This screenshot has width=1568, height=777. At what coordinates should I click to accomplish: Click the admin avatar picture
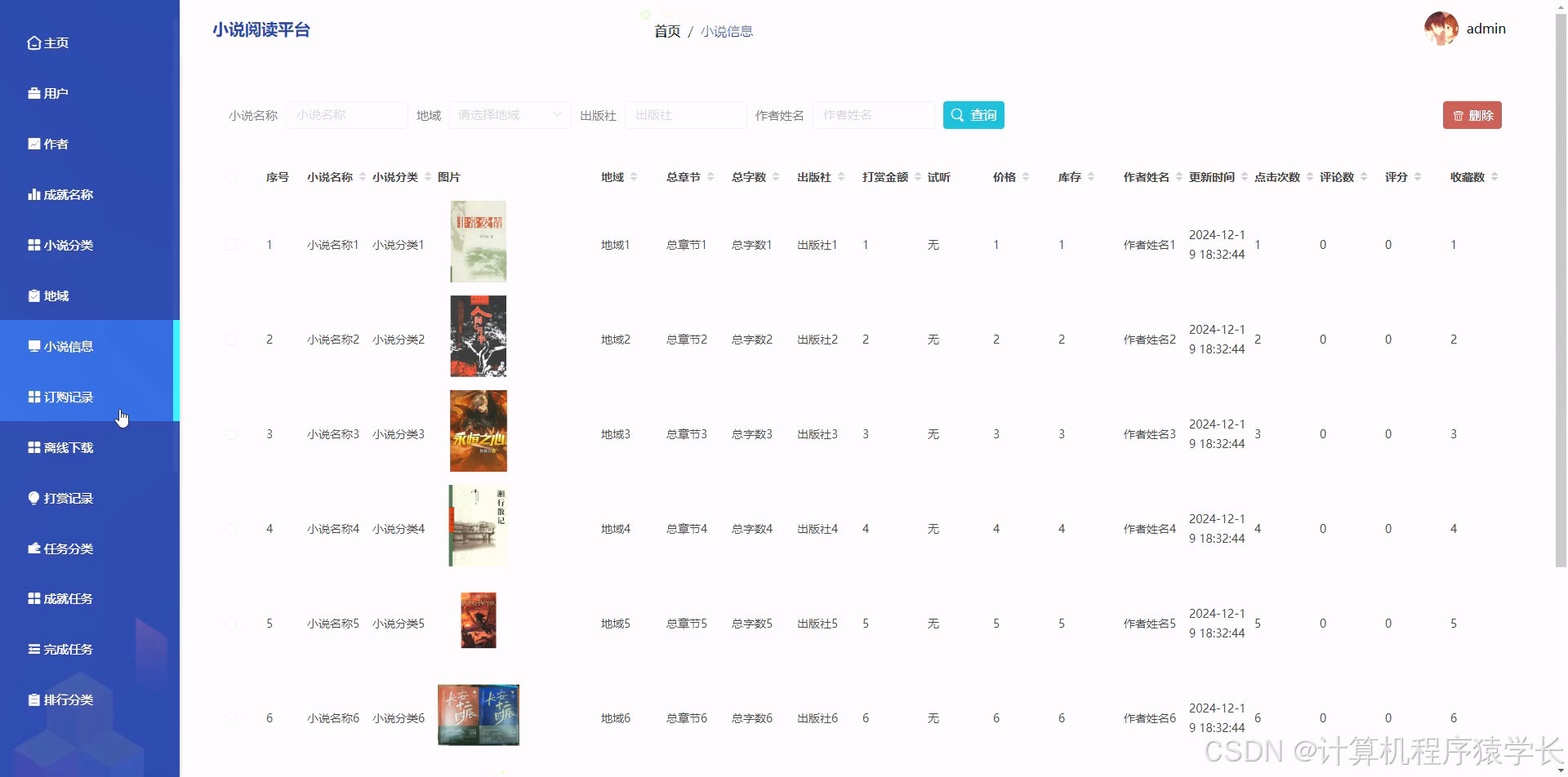pyautogui.click(x=1441, y=29)
